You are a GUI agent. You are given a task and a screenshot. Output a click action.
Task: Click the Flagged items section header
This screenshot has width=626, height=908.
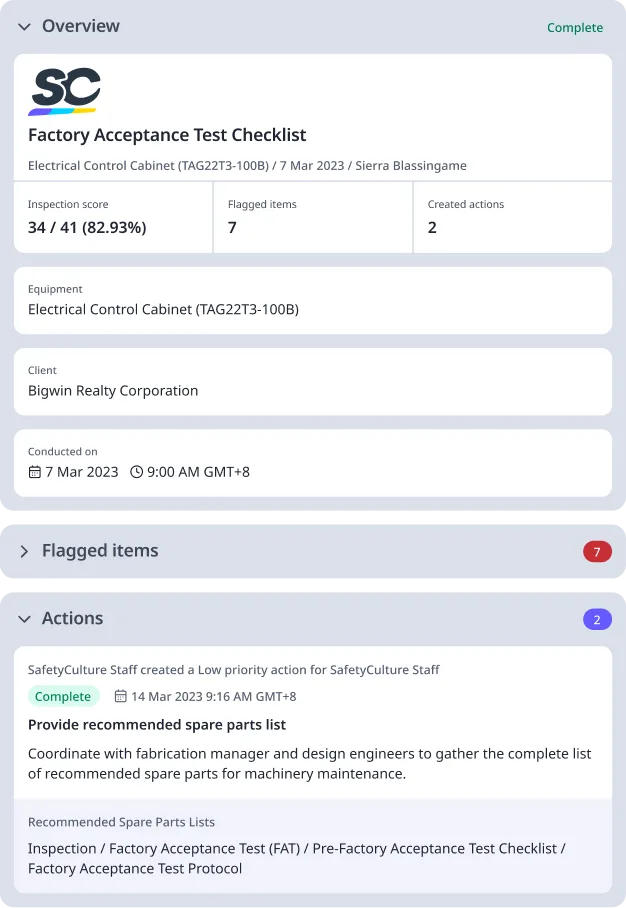tap(102, 551)
